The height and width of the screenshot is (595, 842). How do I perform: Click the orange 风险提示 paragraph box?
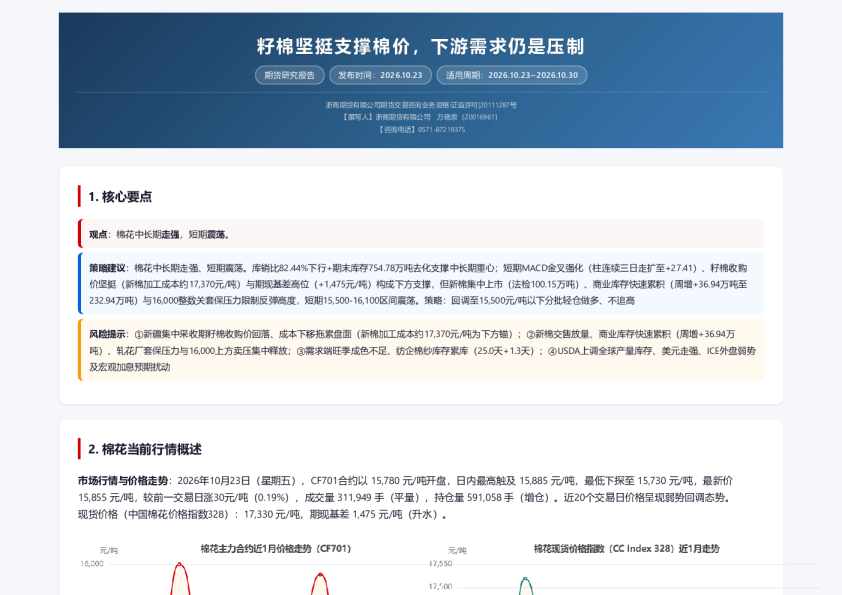click(x=421, y=350)
